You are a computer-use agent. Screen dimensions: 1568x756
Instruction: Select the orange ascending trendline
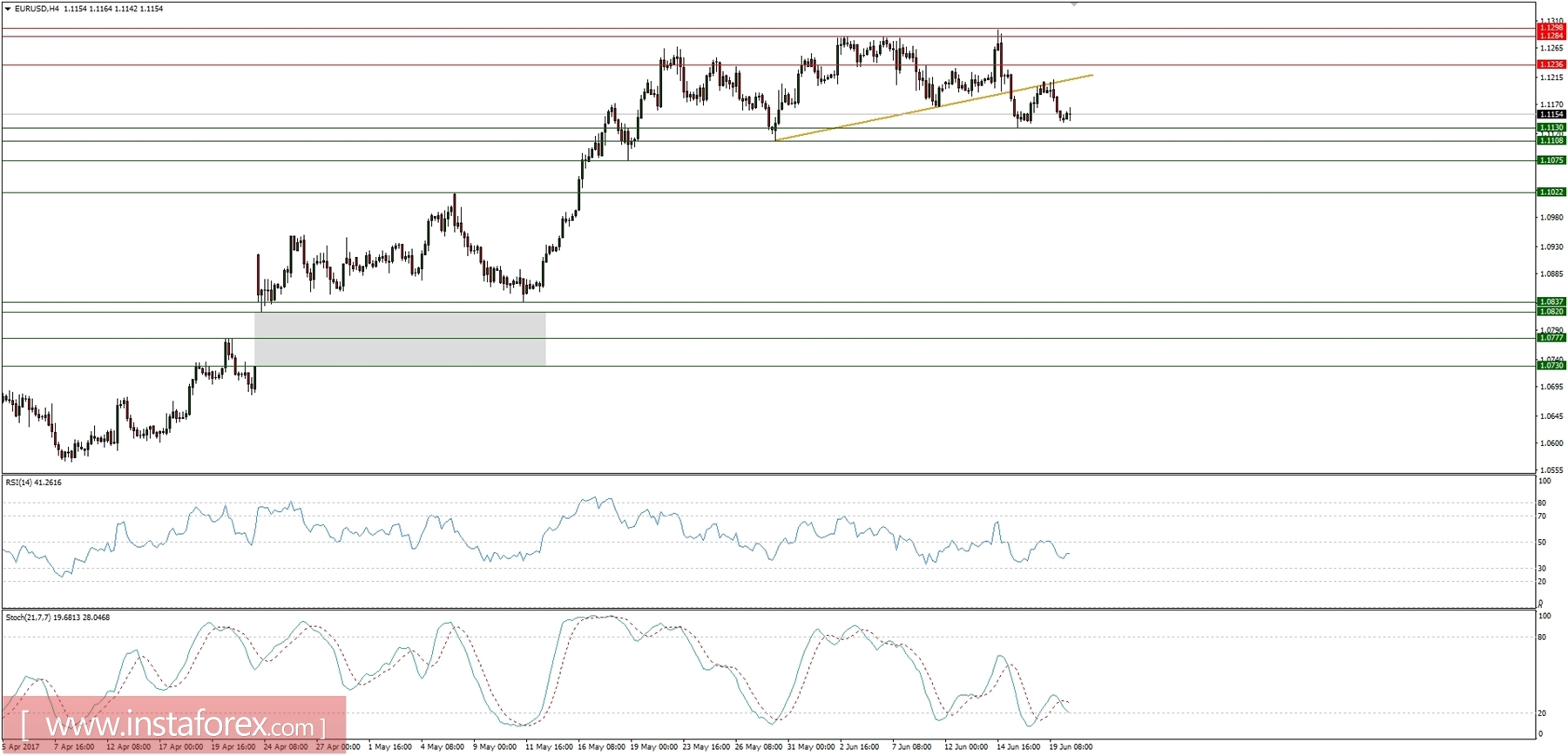point(933,107)
